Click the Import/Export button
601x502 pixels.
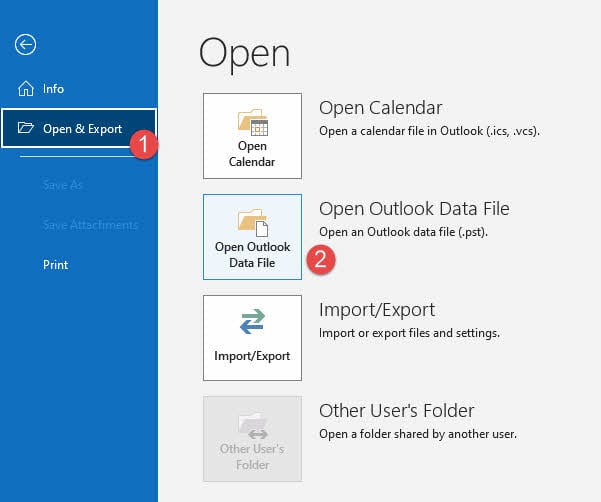[252, 338]
